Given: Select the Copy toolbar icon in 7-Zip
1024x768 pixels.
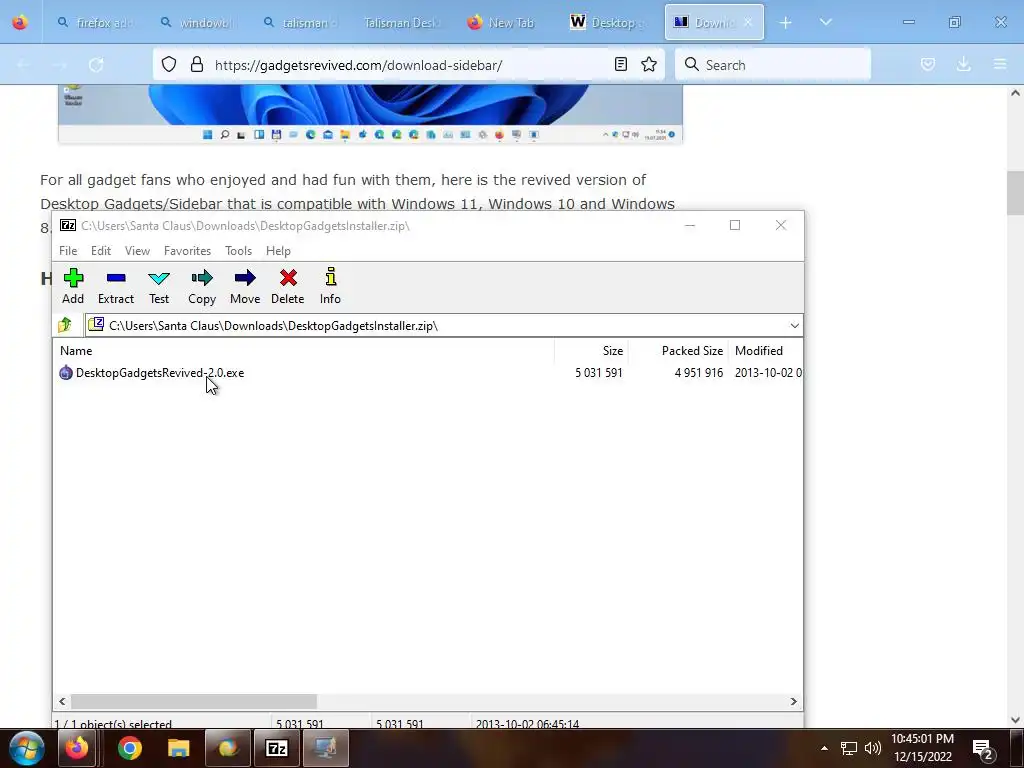Looking at the screenshot, I should click(x=202, y=286).
